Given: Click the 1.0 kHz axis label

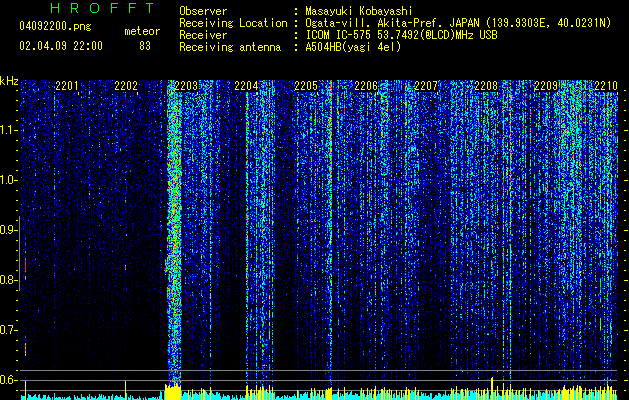Looking at the screenshot, I should (9, 180).
